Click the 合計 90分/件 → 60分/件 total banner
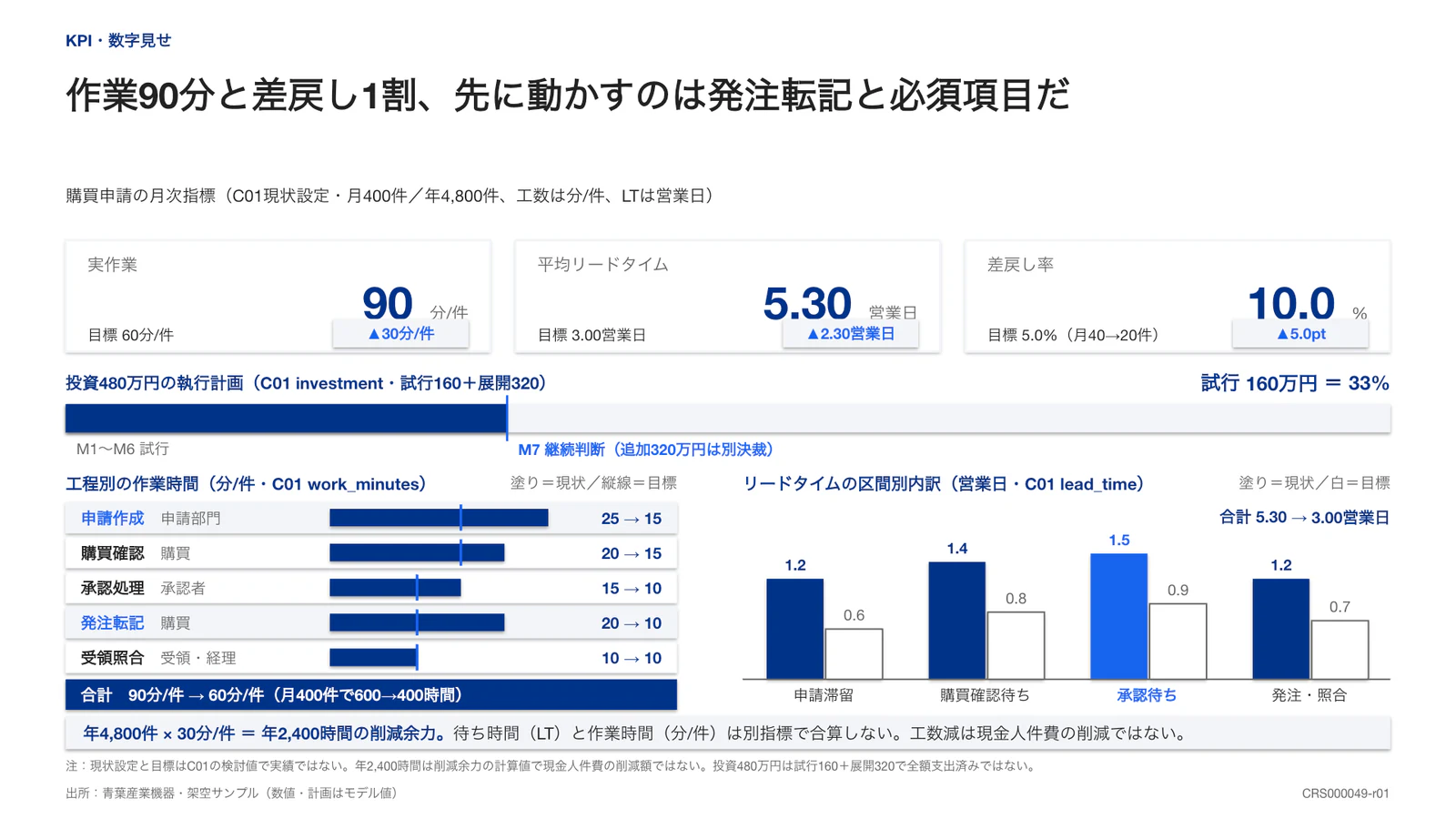1456x819 pixels. 371,694
